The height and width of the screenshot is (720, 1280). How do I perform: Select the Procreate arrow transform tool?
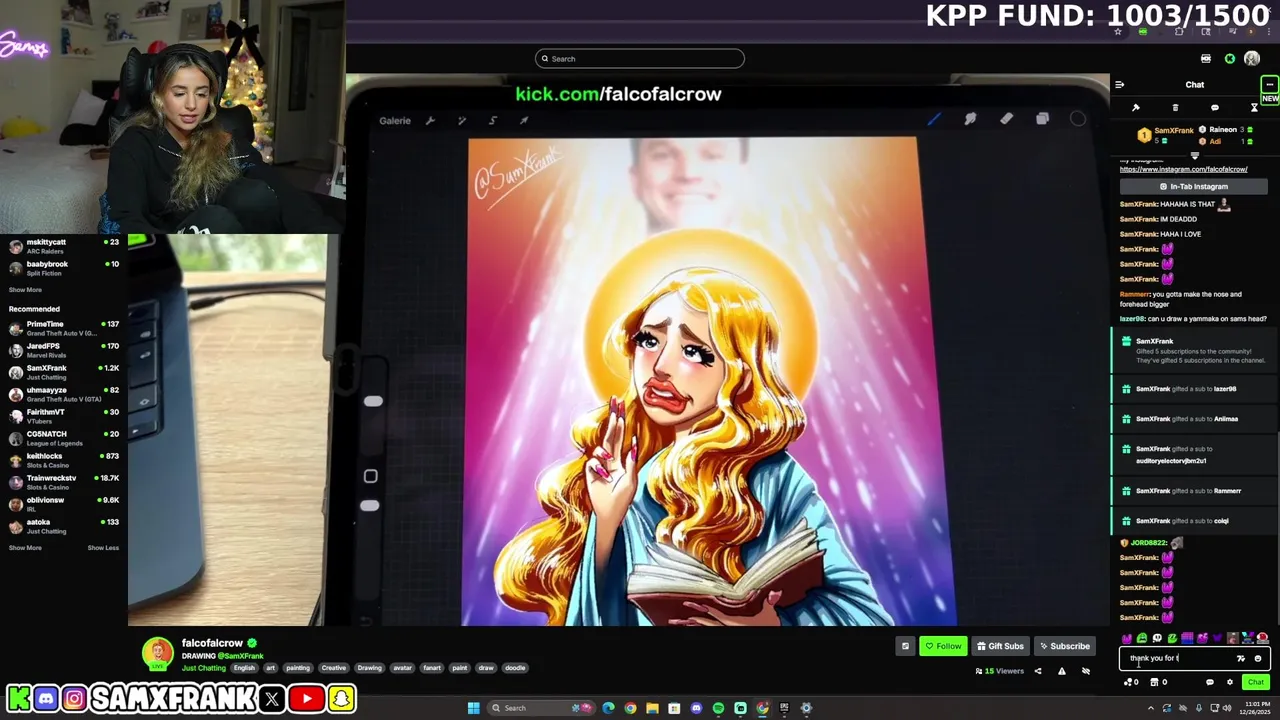524,121
